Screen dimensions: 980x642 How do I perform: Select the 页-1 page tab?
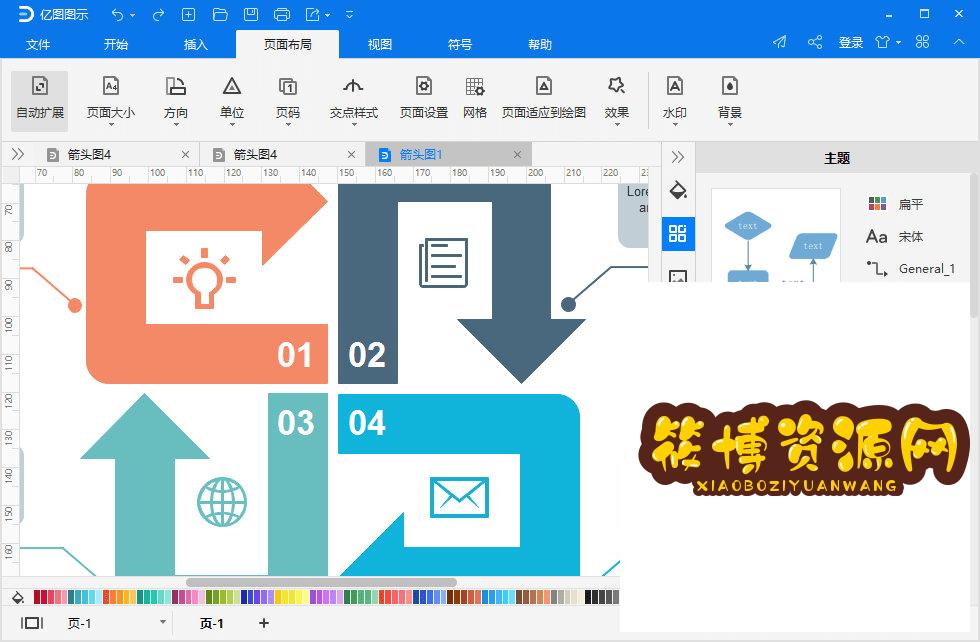(211, 623)
